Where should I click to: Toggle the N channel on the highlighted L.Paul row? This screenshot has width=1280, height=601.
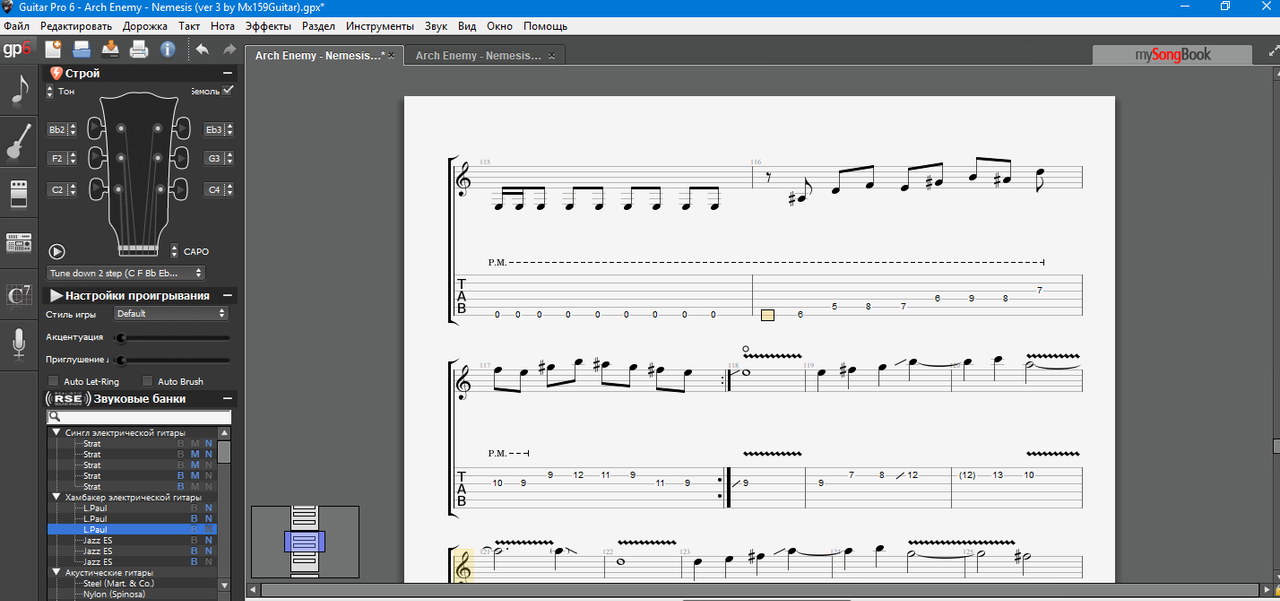(209, 529)
